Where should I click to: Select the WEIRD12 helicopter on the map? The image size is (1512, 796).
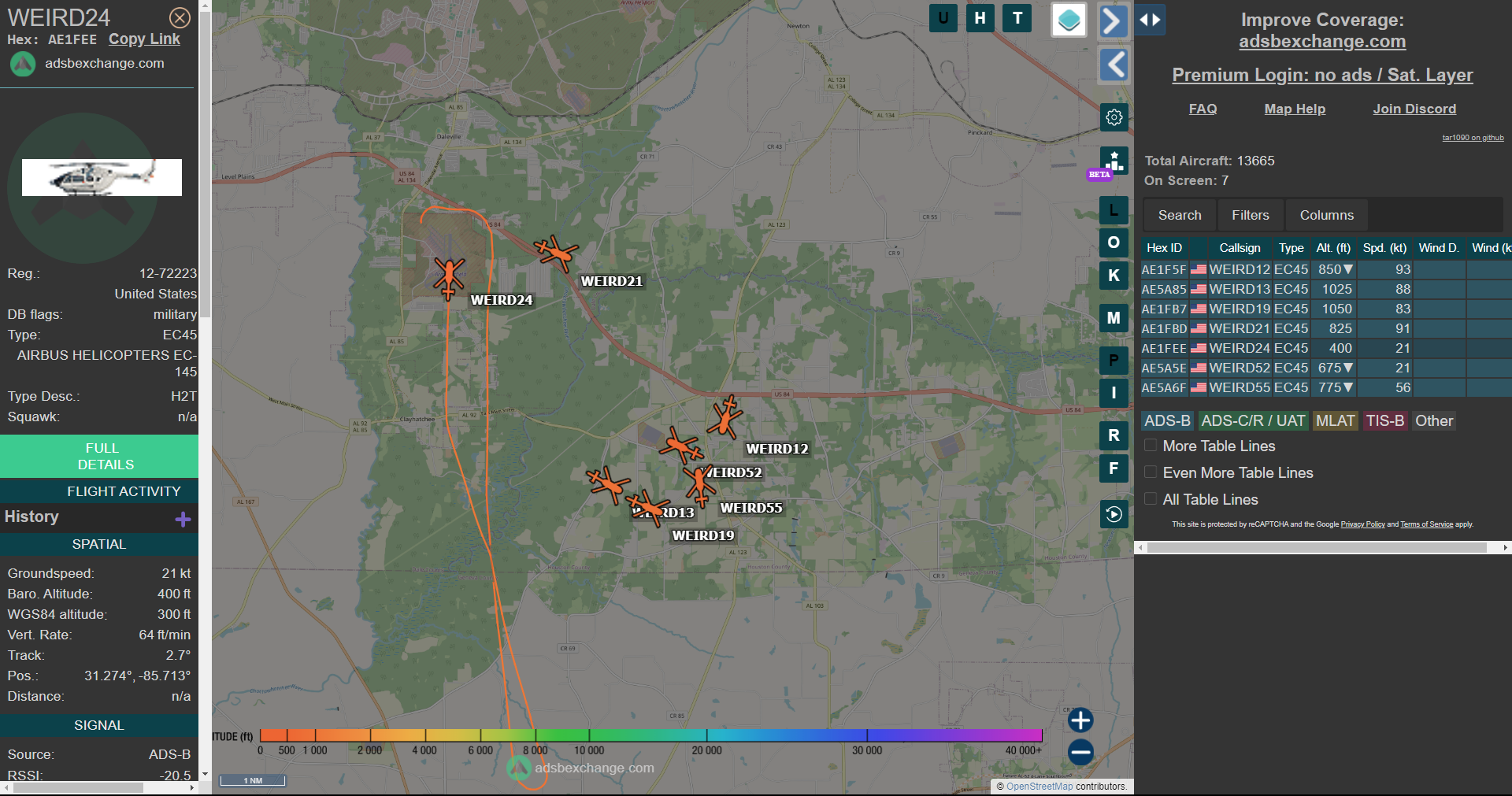tap(724, 417)
